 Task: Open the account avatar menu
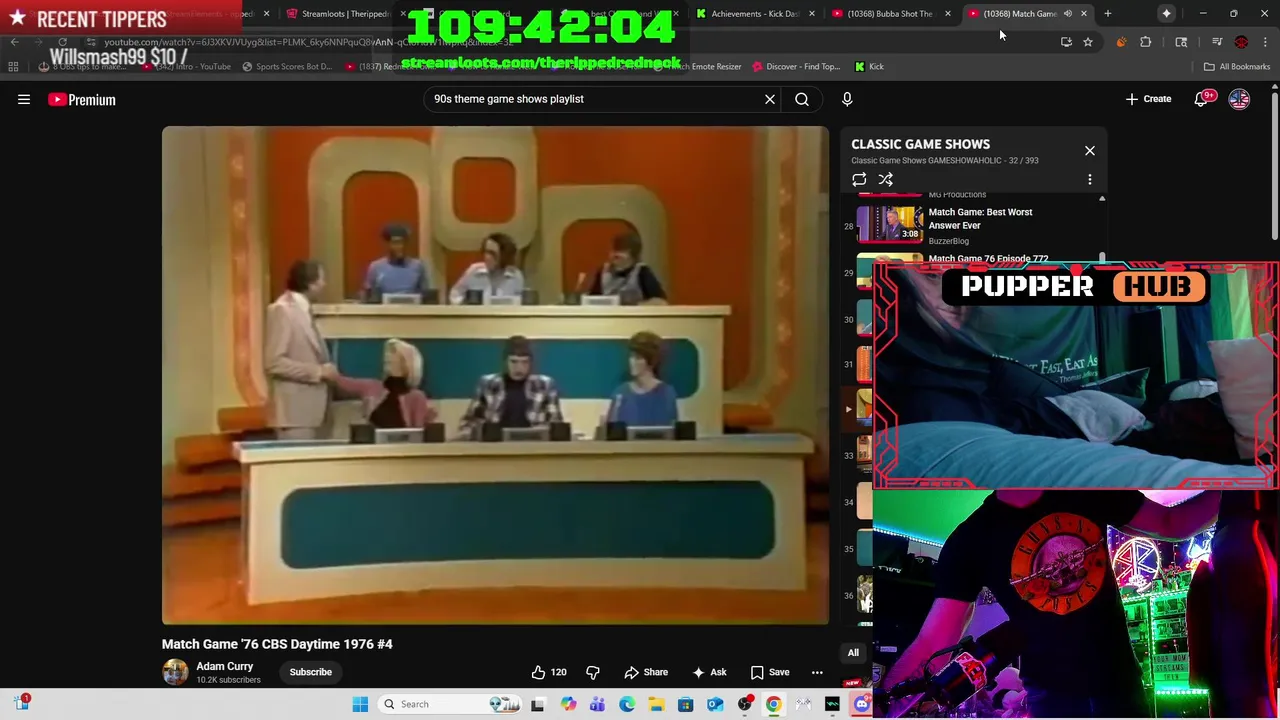(x=1239, y=99)
